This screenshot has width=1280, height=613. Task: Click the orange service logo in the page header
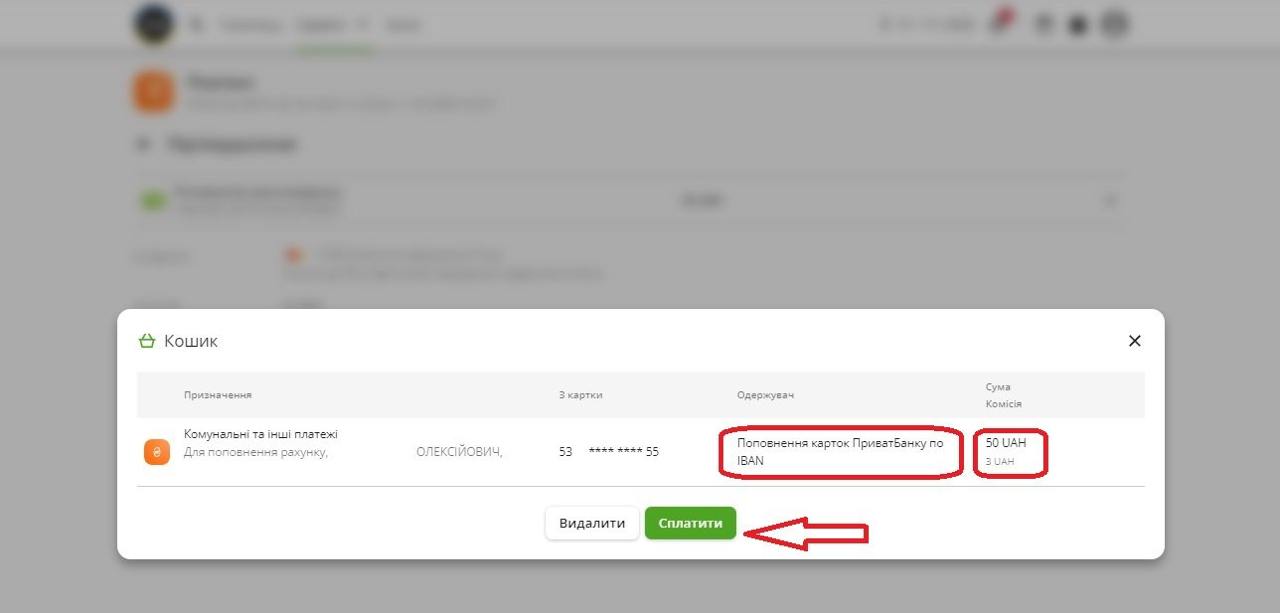[154, 91]
